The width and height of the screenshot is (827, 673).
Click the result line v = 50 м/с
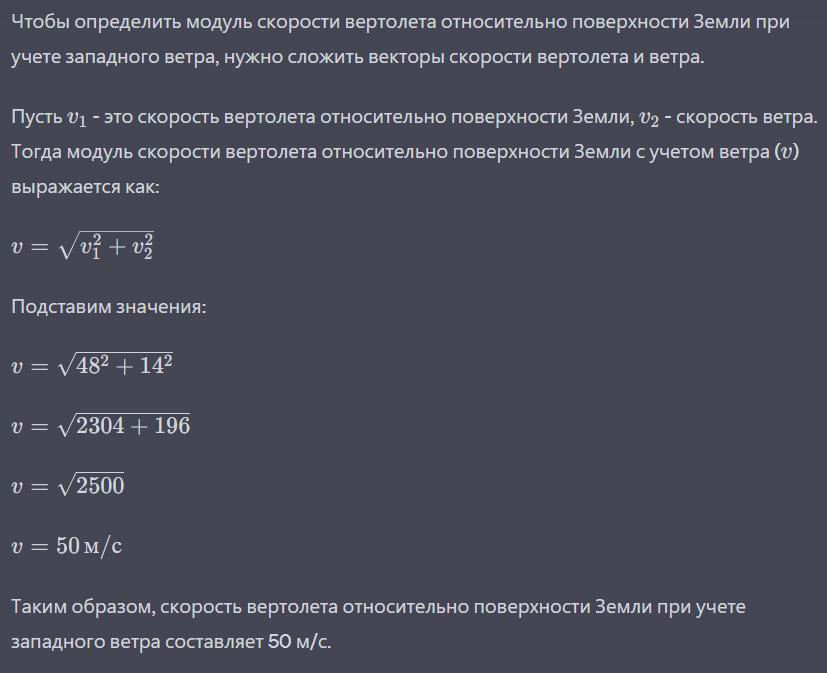[66, 545]
